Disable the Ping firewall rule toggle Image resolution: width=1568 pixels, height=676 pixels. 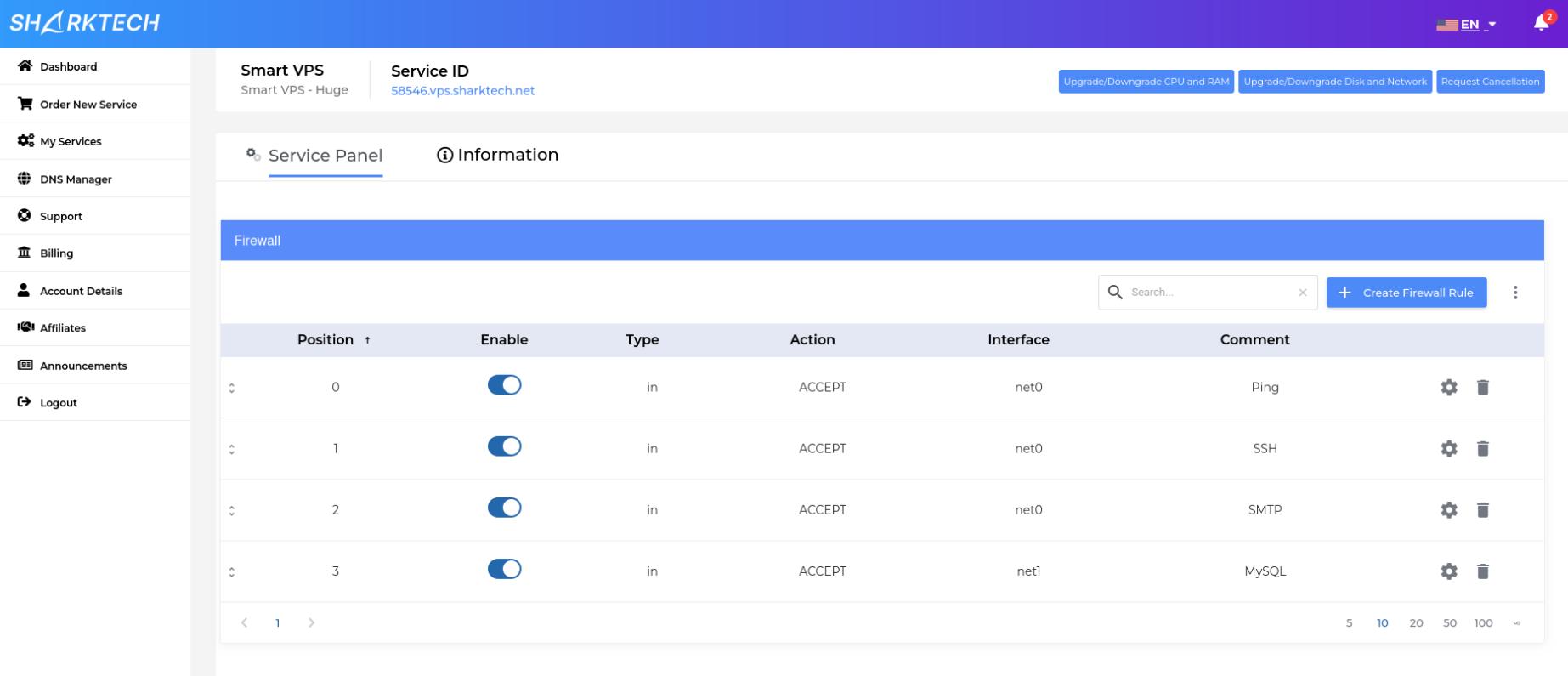tap(504, 385)
